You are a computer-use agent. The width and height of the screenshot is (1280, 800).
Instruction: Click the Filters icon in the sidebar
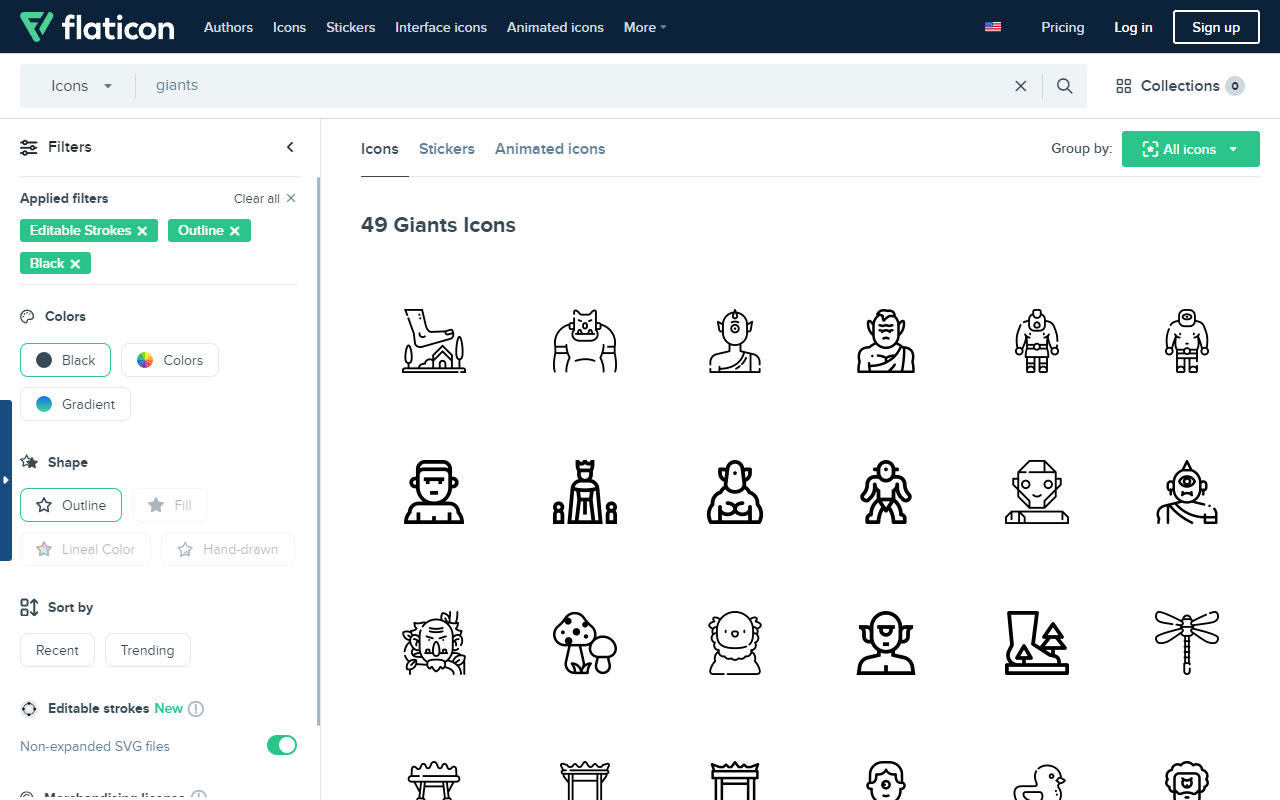click(28, 146)
